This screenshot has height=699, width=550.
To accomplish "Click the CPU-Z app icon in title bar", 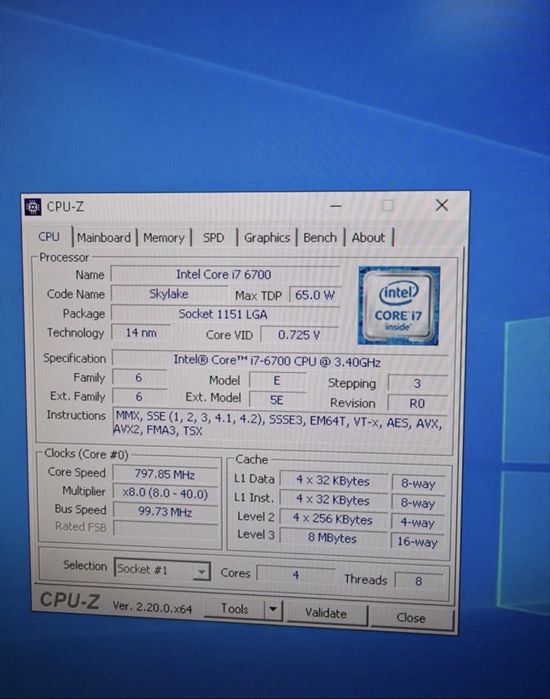I will tap(33, 207).
